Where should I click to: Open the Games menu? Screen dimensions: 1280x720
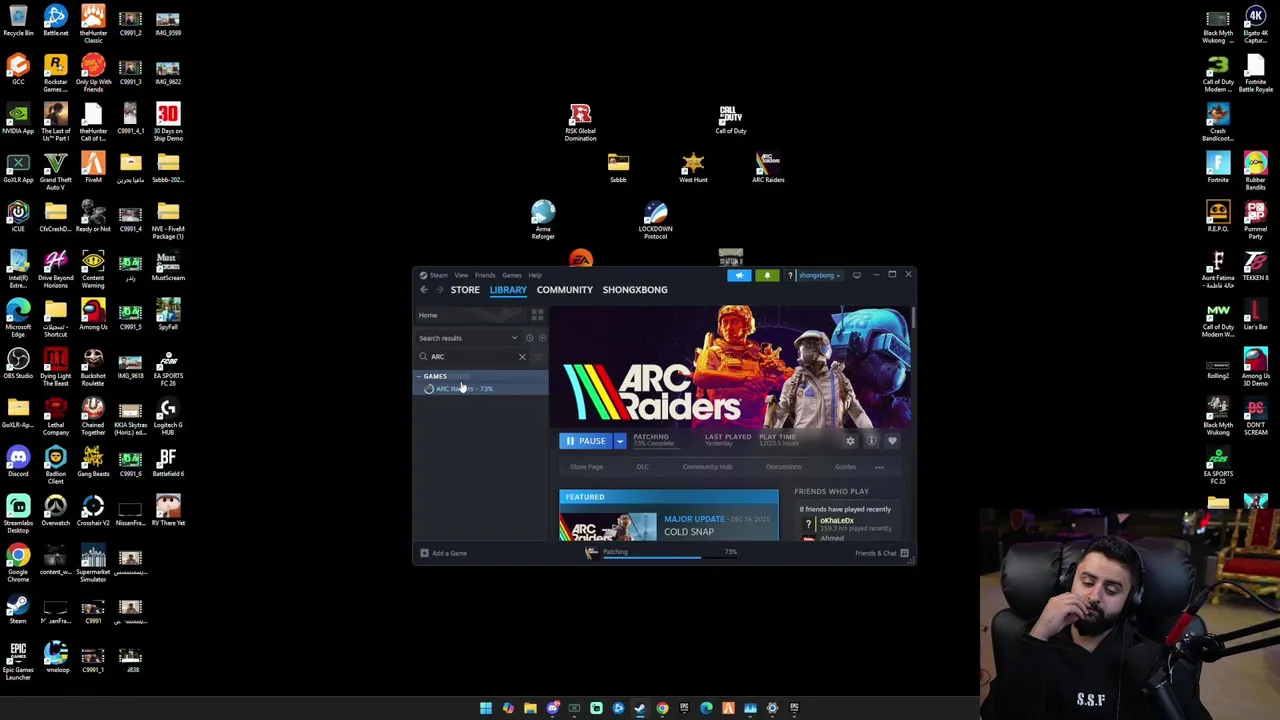coord(511,275)
